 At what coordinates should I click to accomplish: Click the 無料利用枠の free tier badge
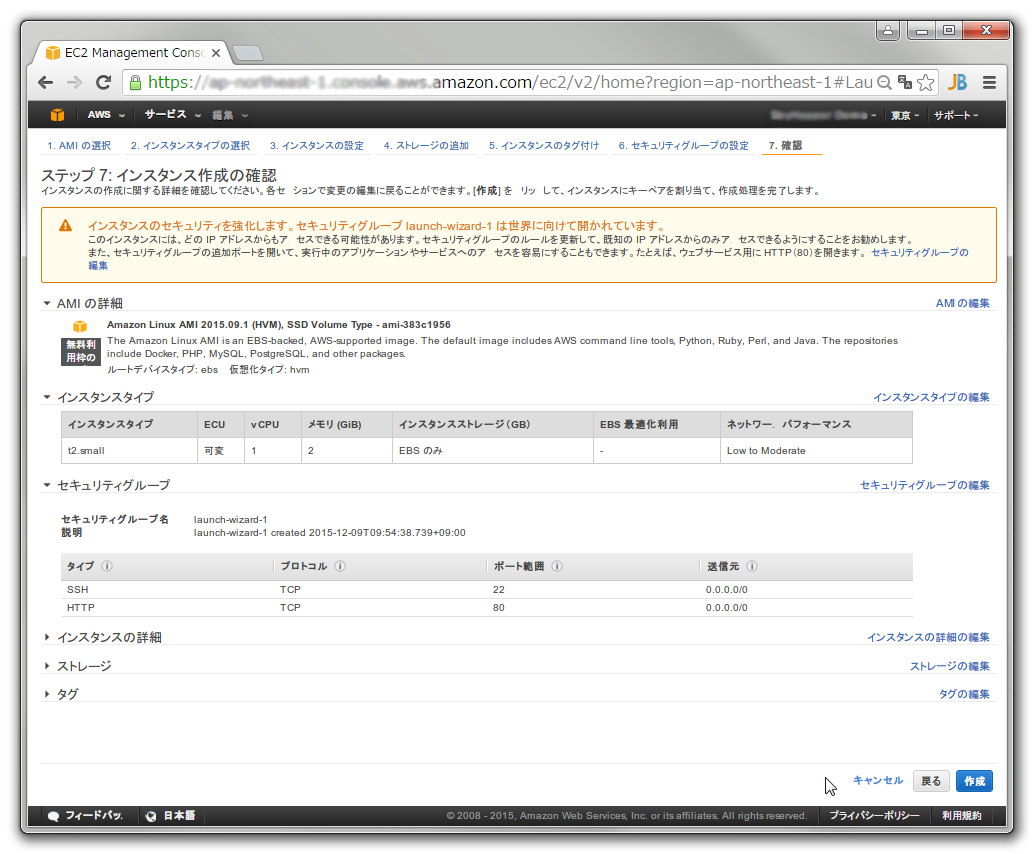80,351
